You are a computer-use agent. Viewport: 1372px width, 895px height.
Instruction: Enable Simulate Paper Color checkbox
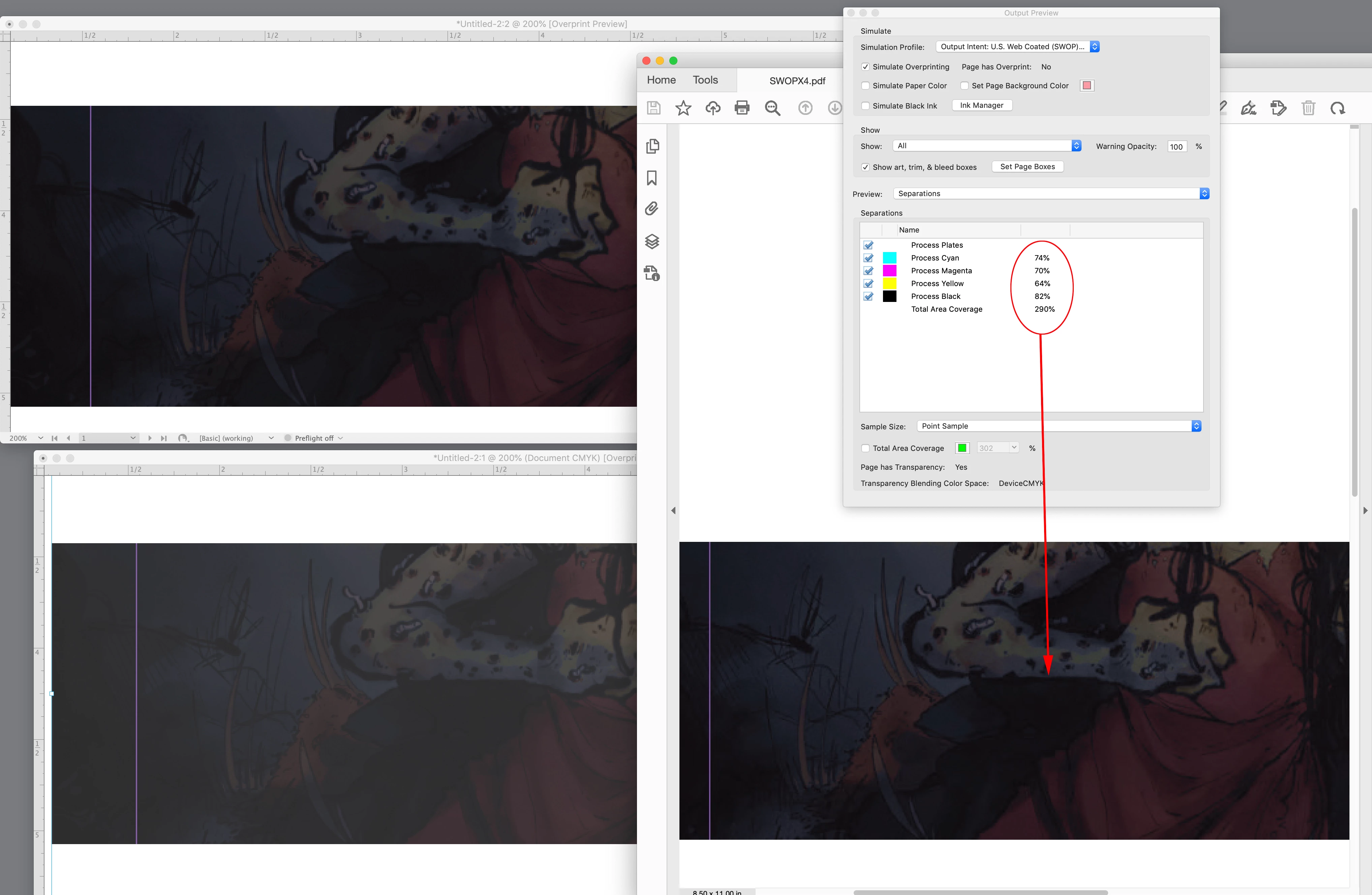[x=865, y=86]
